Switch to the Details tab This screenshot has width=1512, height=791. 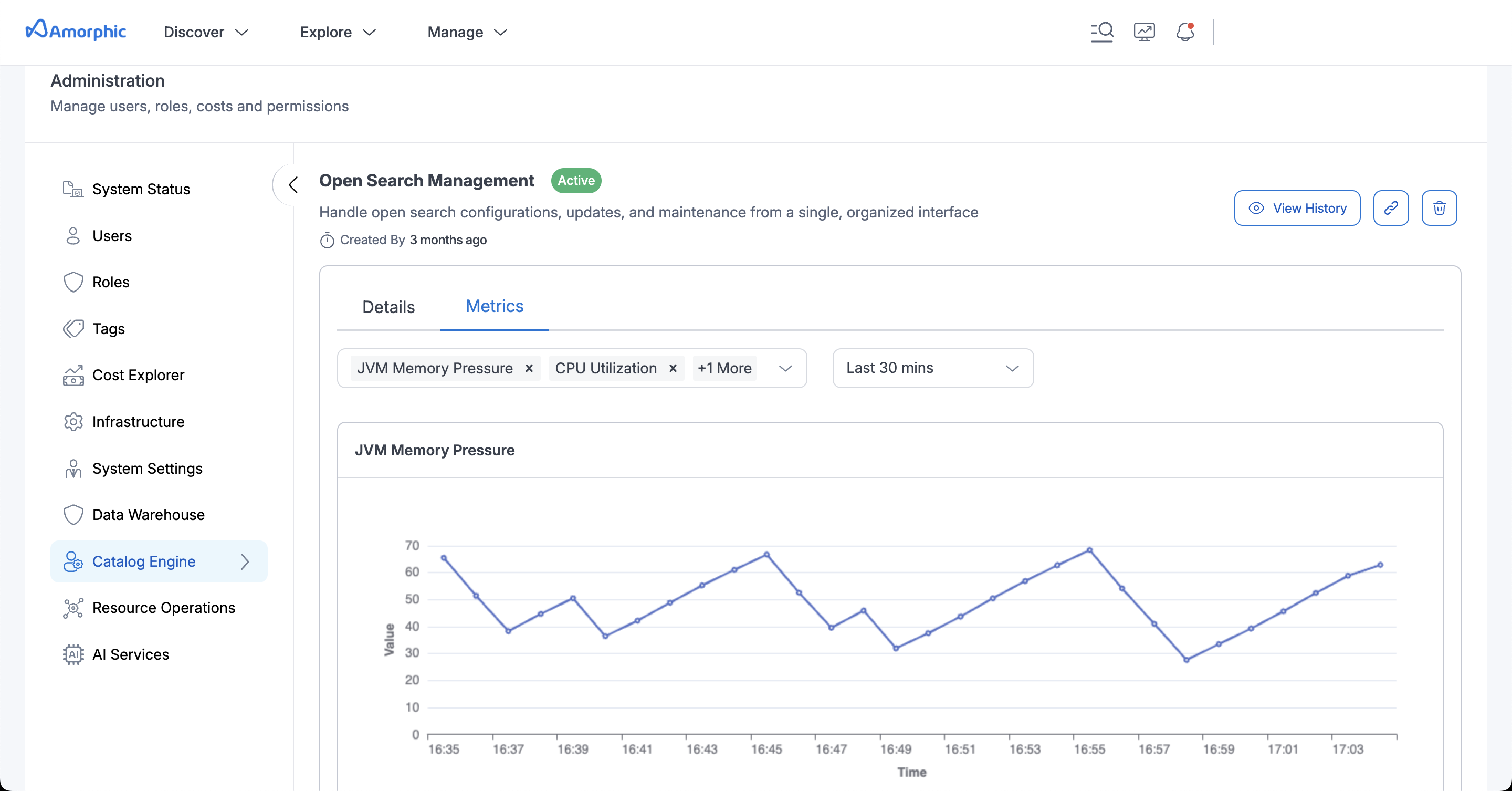[x=388, y=307]
